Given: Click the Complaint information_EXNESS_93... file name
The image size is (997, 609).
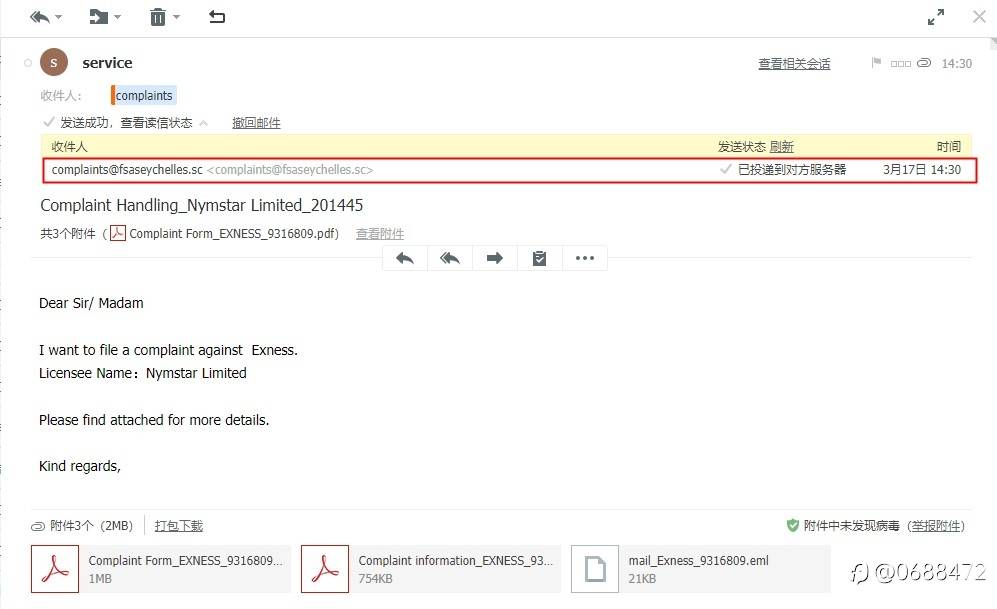Looking at the screenshot, I should click(456, 561).
